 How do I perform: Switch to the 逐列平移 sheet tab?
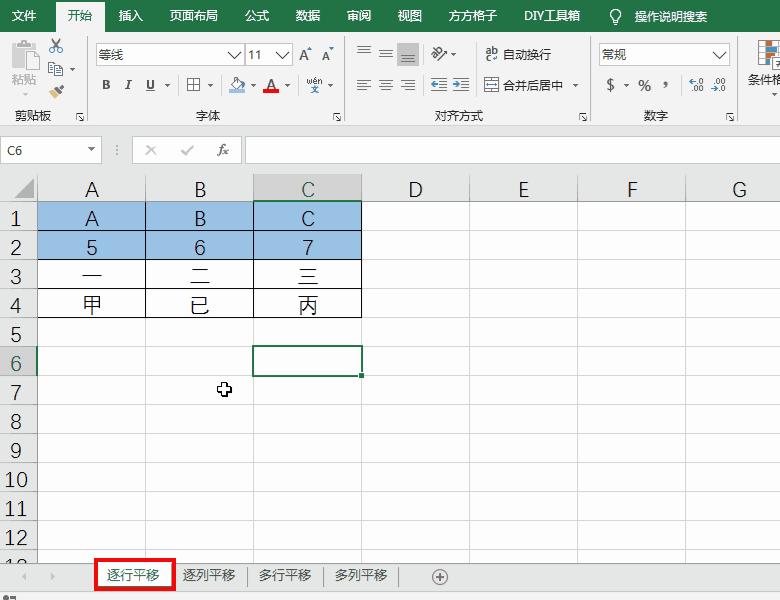[x=208, y=575]
